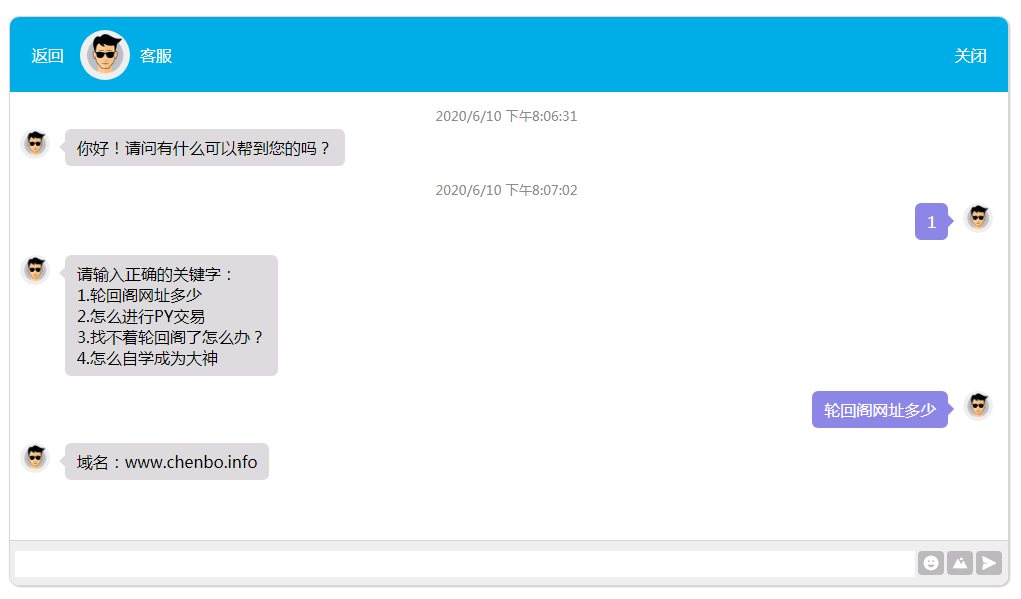Click the send message arrow icon

pos(988,563)
